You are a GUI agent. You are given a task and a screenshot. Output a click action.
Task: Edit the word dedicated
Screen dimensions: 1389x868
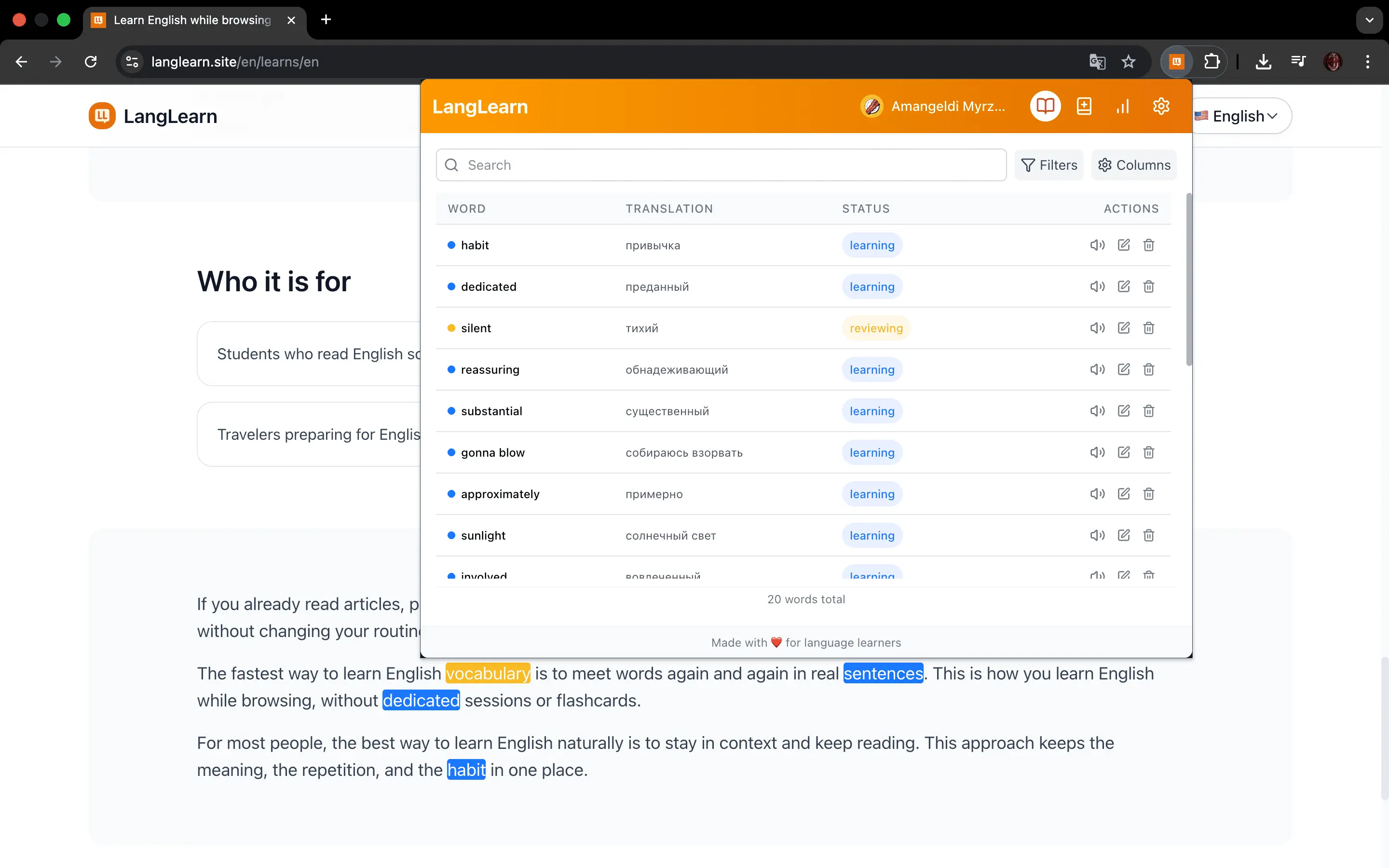point(1124,286)
